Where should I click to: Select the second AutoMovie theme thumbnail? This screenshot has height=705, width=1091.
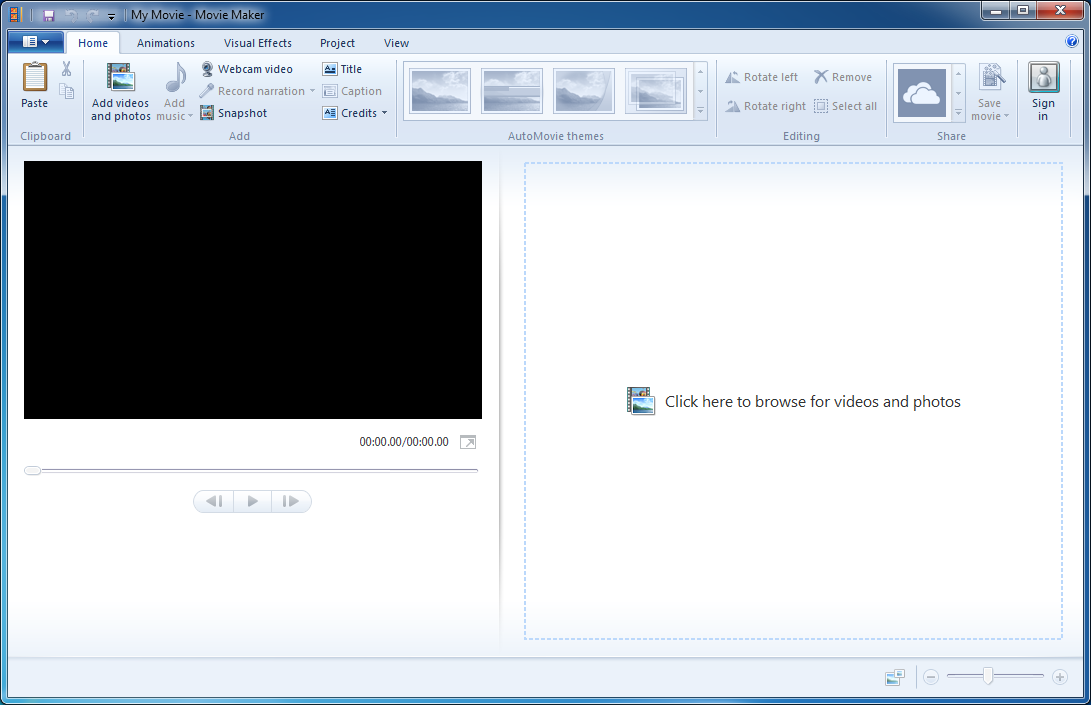511,90
